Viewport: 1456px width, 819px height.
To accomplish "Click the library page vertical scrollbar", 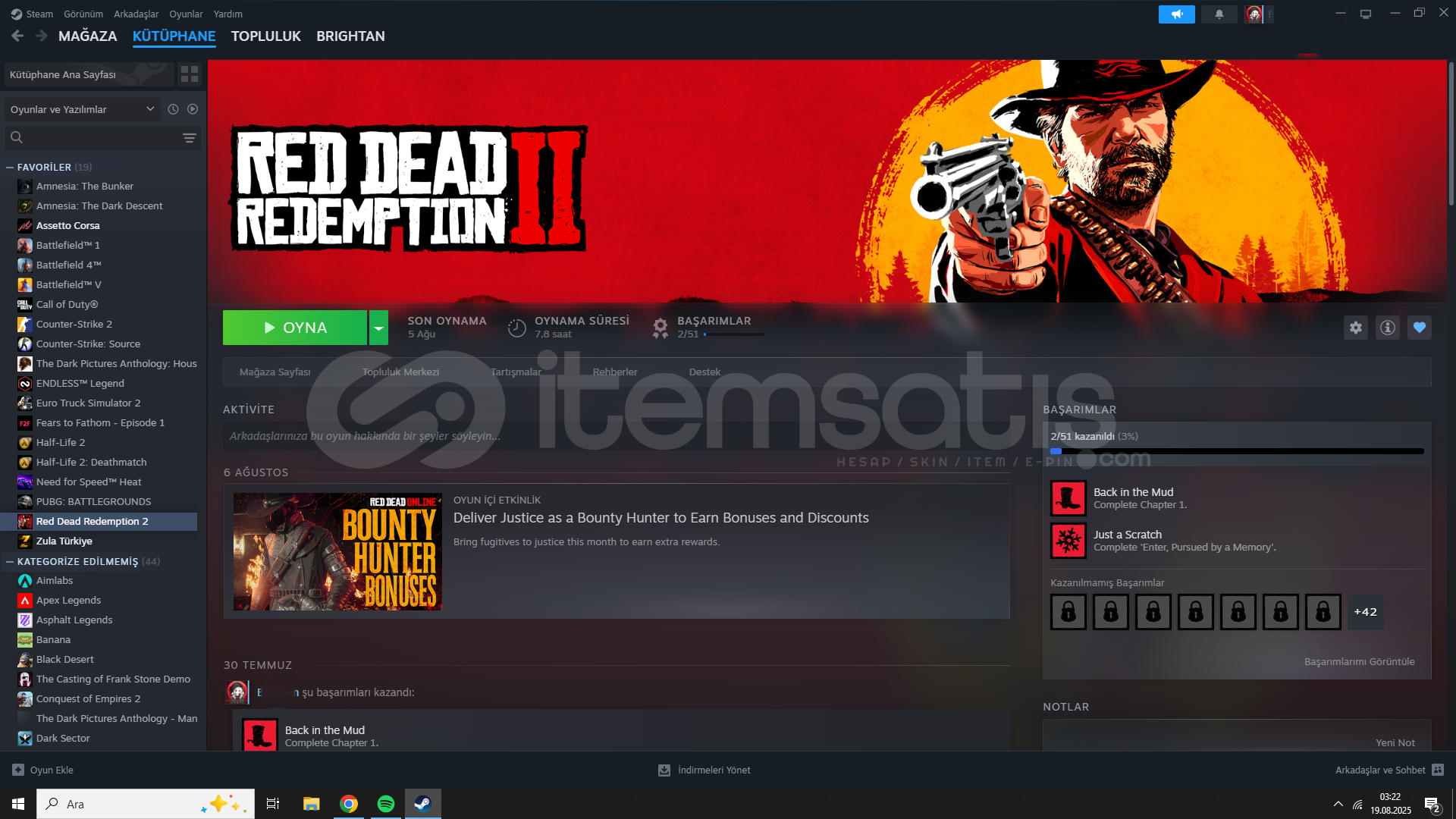I will pyautogui.click(x=1451, y=133).
